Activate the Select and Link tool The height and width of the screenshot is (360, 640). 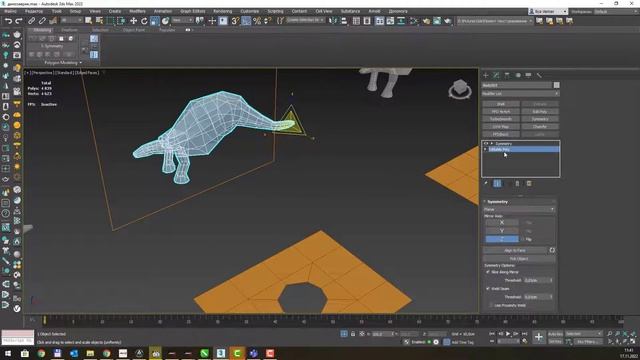(31, 21)
